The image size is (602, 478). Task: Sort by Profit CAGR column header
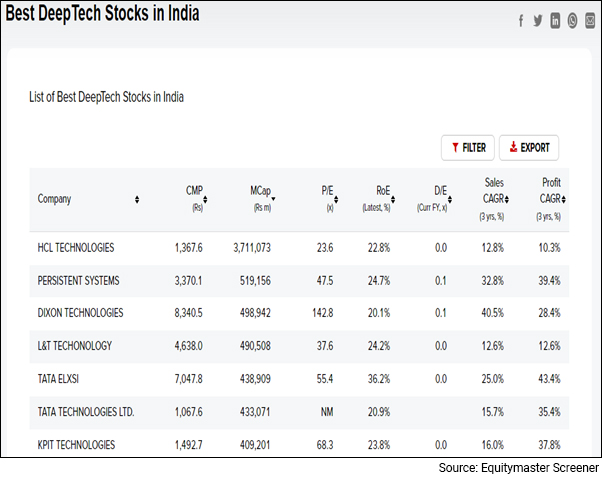click(x=551, y=190)
